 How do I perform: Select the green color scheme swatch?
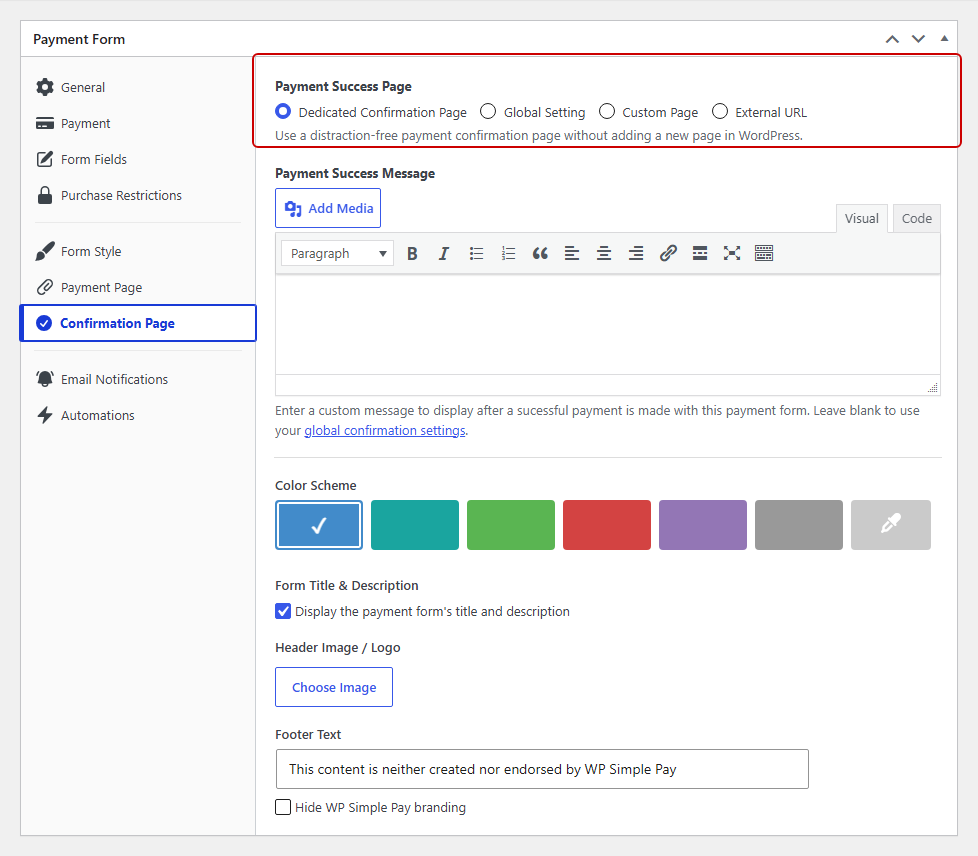tap(511, 525)
